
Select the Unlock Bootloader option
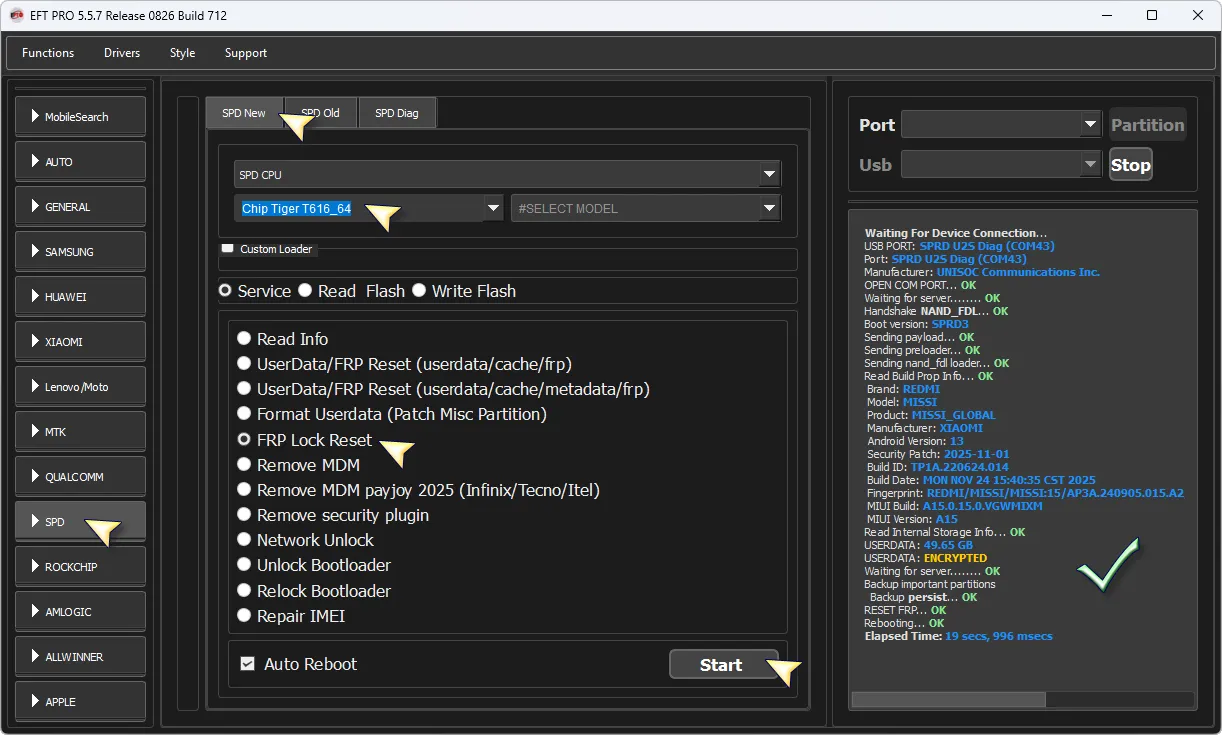[244, 566]
